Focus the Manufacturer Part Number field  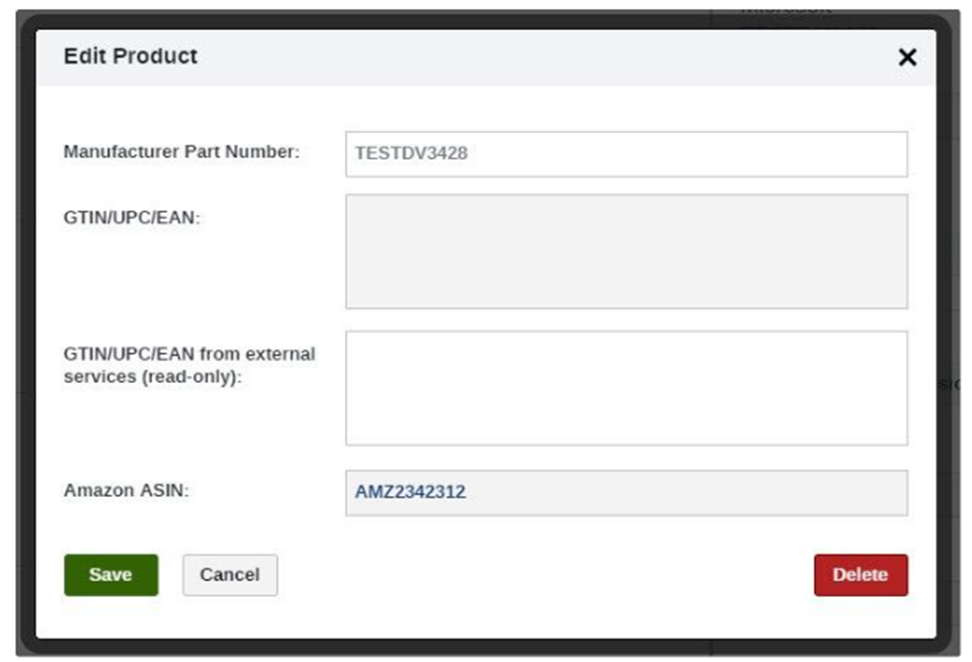coord(626,154)
